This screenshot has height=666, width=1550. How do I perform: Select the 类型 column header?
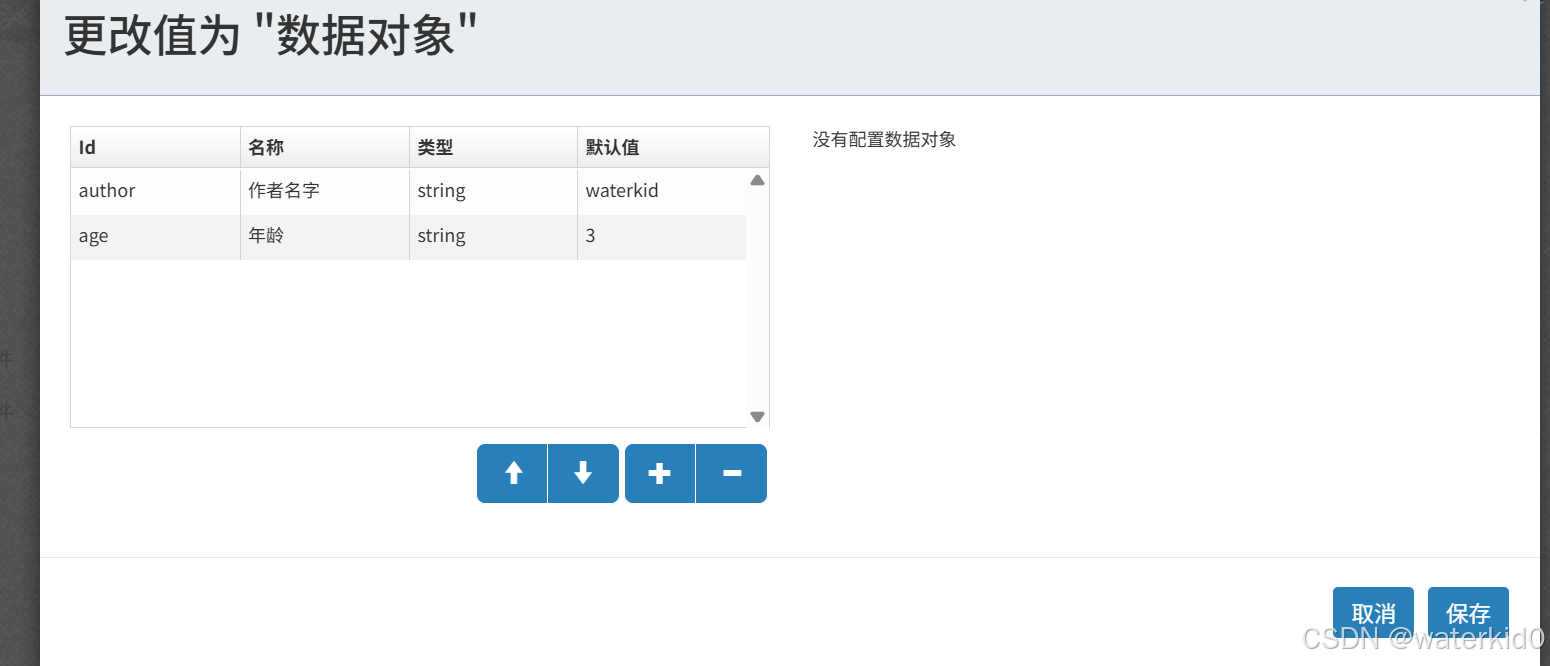coord(493,147)
